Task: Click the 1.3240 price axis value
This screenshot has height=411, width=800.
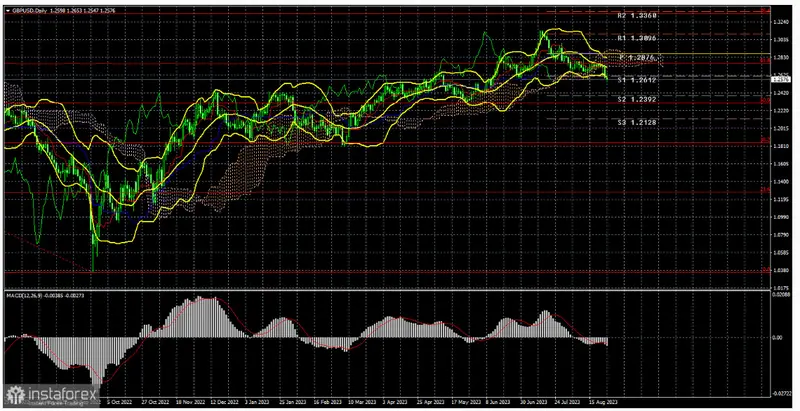Action: click(781, 22)
